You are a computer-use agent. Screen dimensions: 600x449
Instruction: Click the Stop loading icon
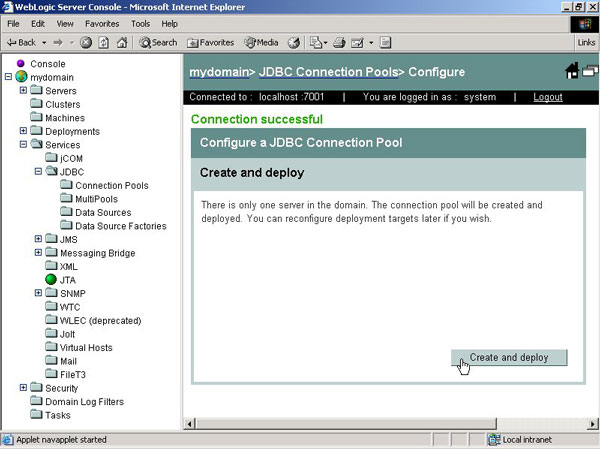coord(86,42)
